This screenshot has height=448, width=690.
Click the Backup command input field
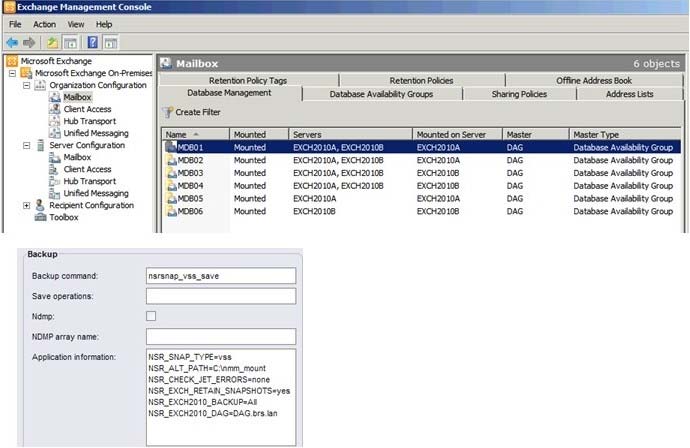click(x=221, y=276)
